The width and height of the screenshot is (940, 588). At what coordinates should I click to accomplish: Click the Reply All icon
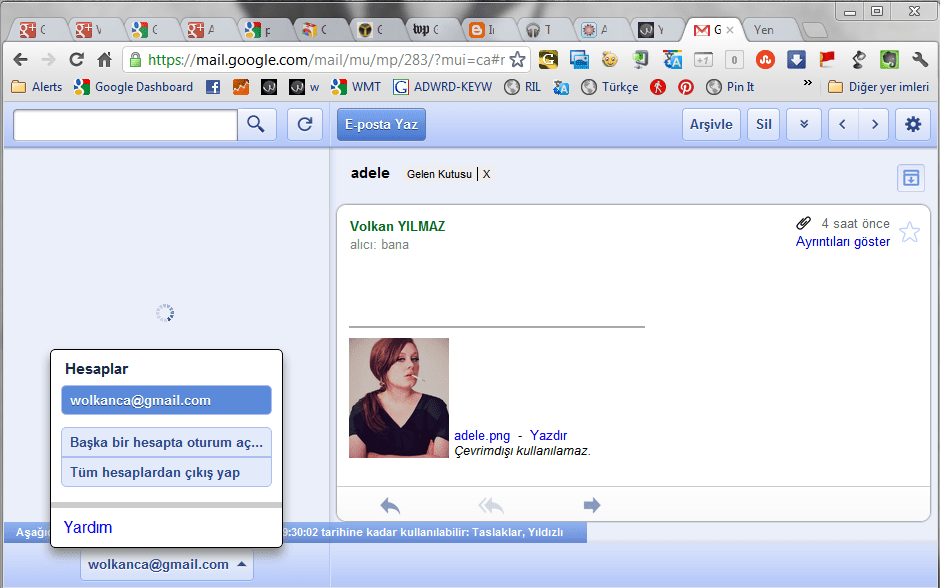pos(490,505)
